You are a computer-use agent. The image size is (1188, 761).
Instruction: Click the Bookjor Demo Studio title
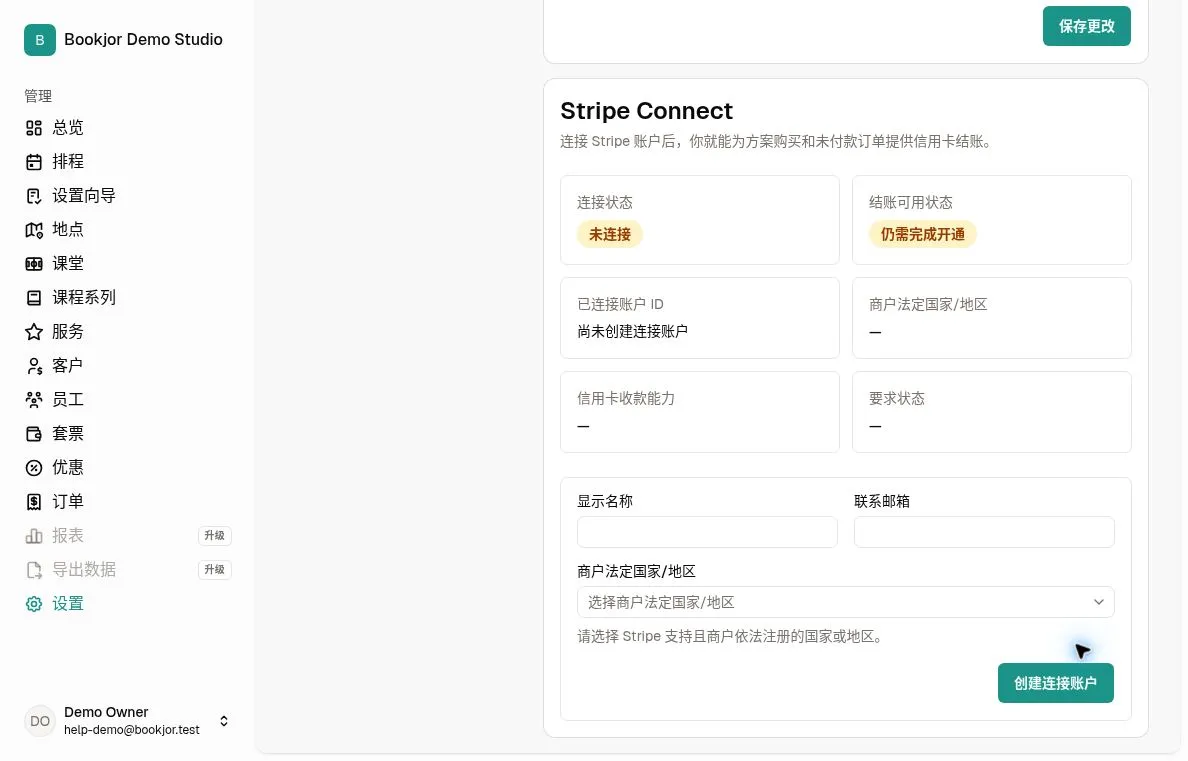pos(143,39)
